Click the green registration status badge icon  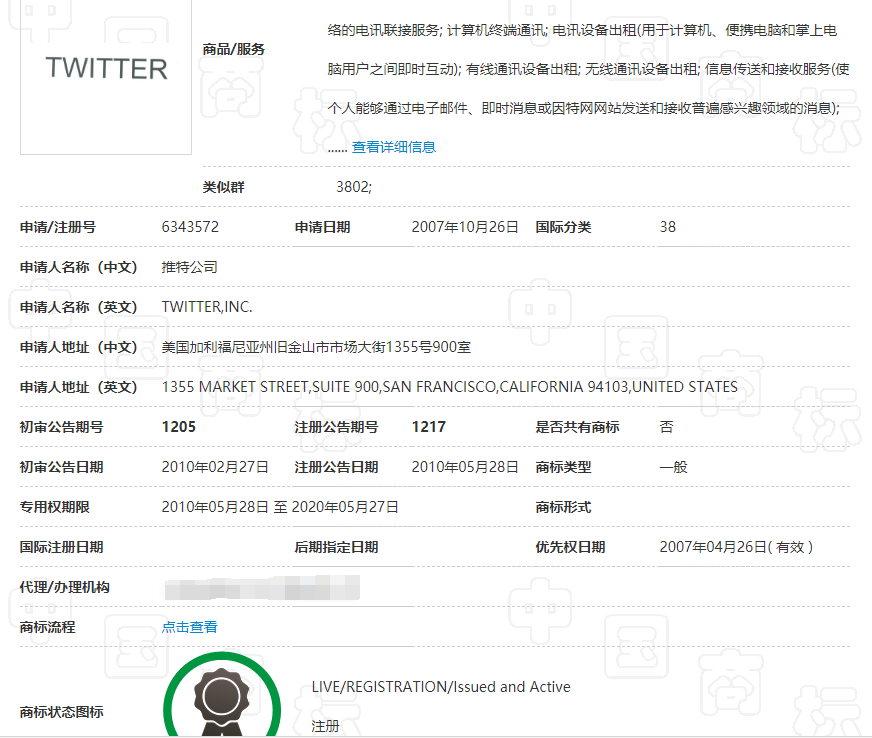point(224,700)
